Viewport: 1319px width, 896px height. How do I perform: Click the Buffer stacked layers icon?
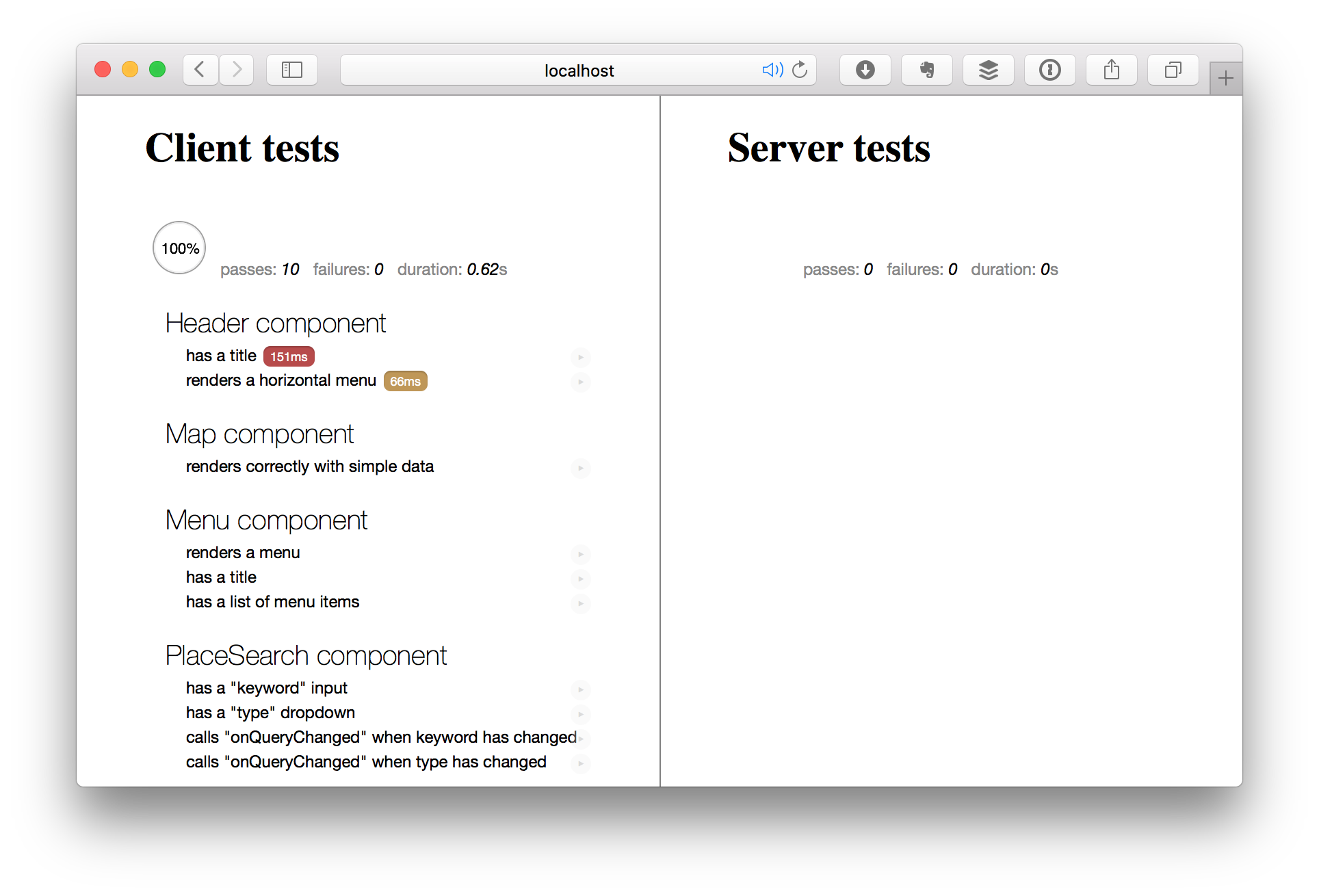click(988, 70)
